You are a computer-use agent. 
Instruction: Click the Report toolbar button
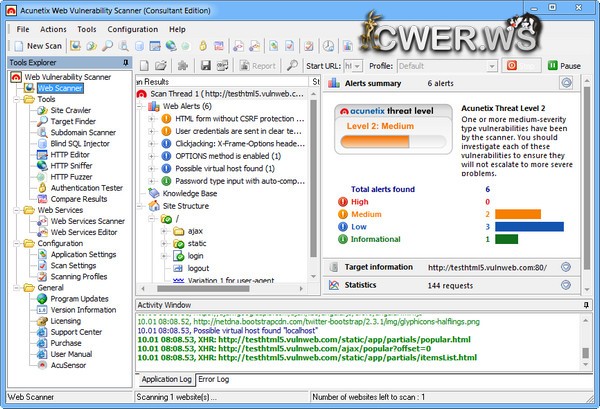click(x=258, y=66)
